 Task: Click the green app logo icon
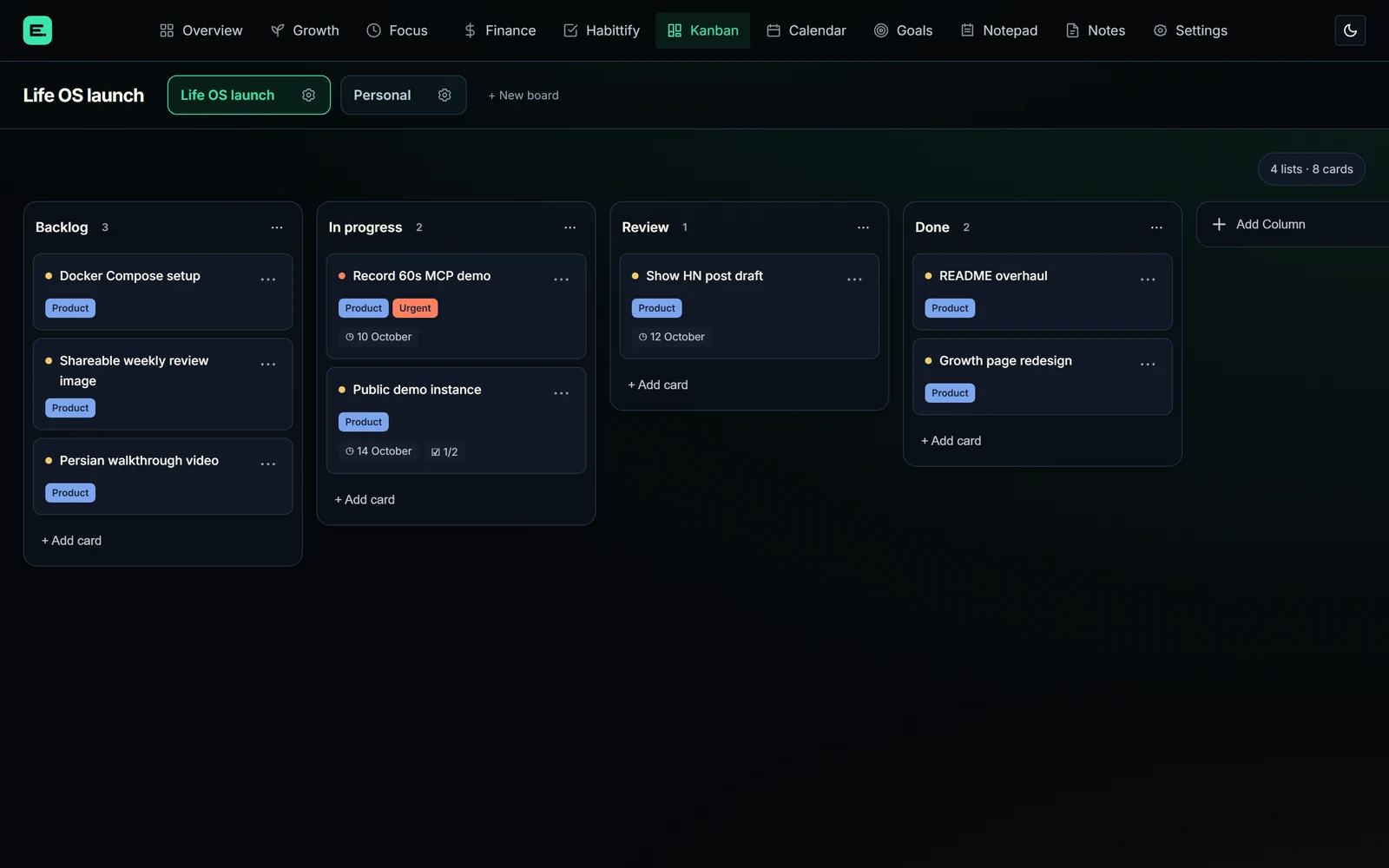(x=37, y=30)
